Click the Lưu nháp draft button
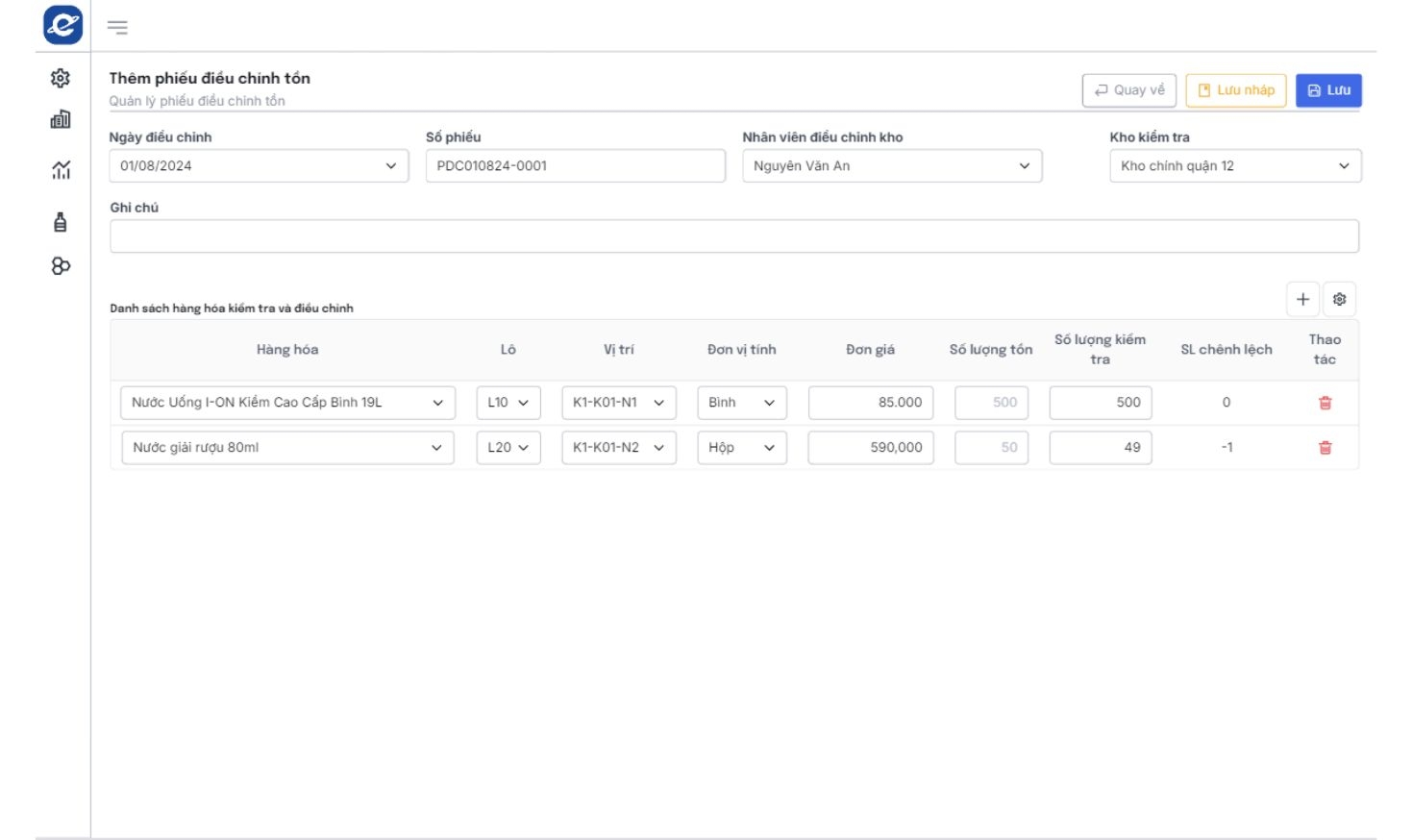 (1235, 90)
